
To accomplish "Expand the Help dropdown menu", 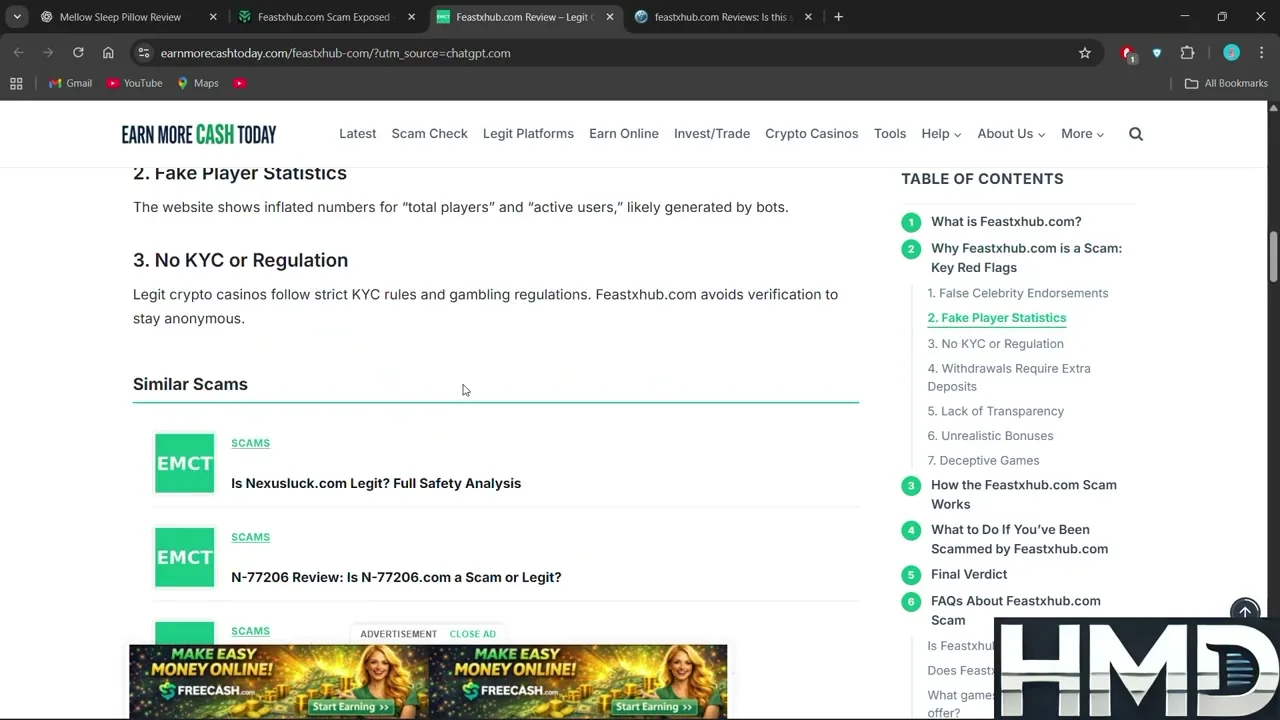I will click(x=941, y=134).
